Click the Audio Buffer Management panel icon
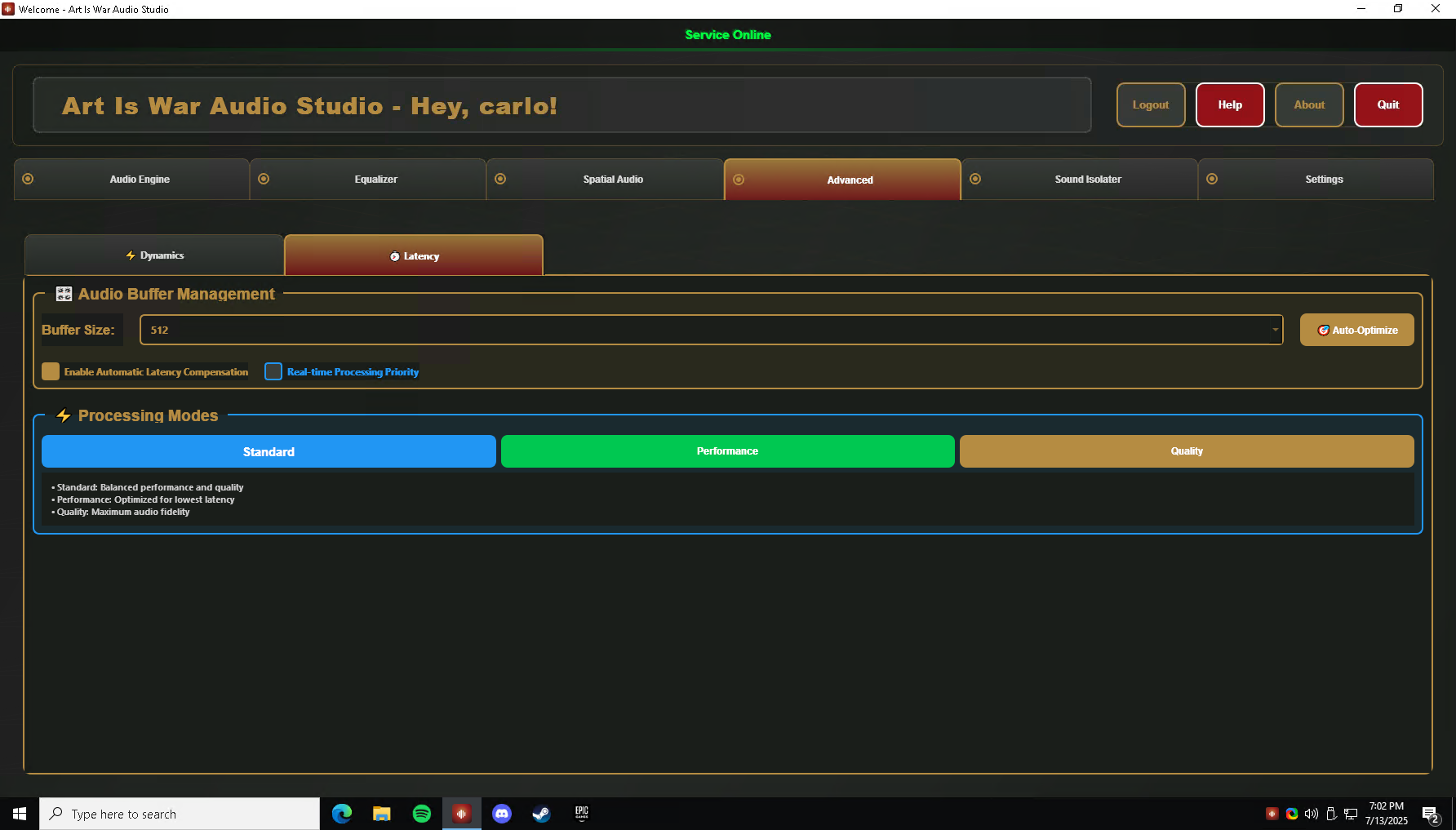Image resolution: width=1456 pixels, height=830 pixels. (64, 294)
